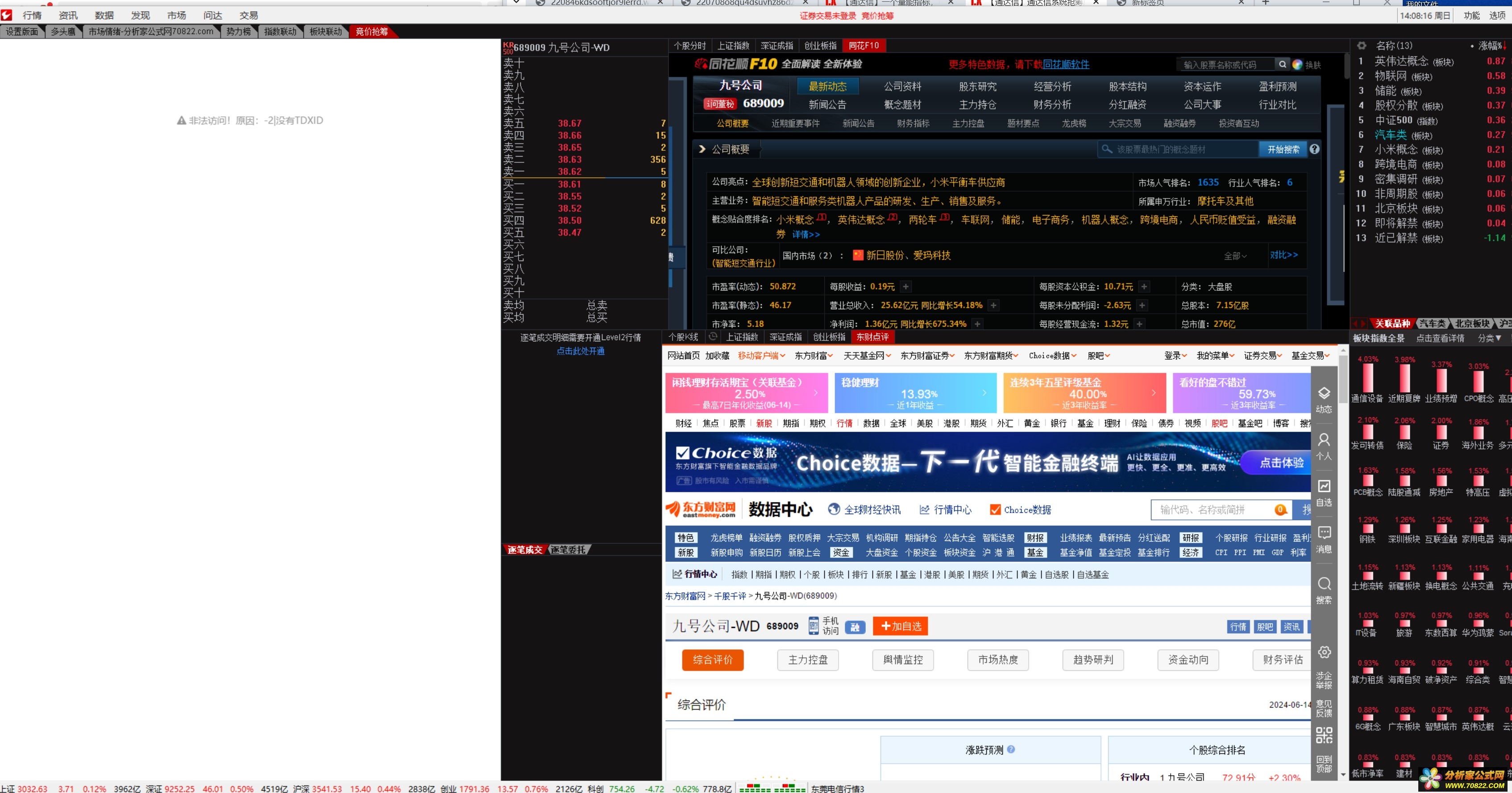This screenshot has width=1512, height=793.
Task: Click the plus icon beside 营业总收入
Action: coord(994,305)
